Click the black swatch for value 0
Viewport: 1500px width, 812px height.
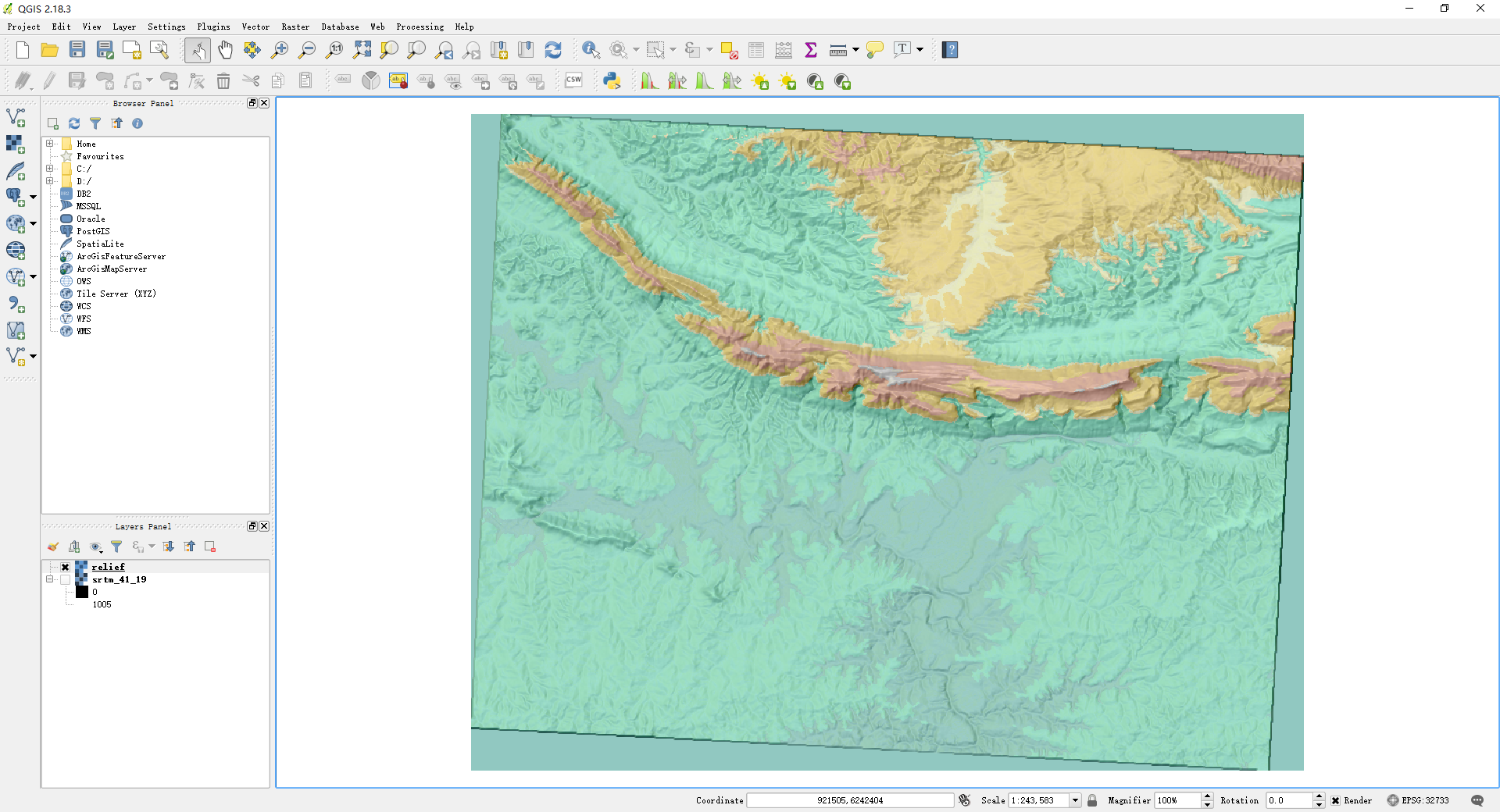click(x=82, y=592)
